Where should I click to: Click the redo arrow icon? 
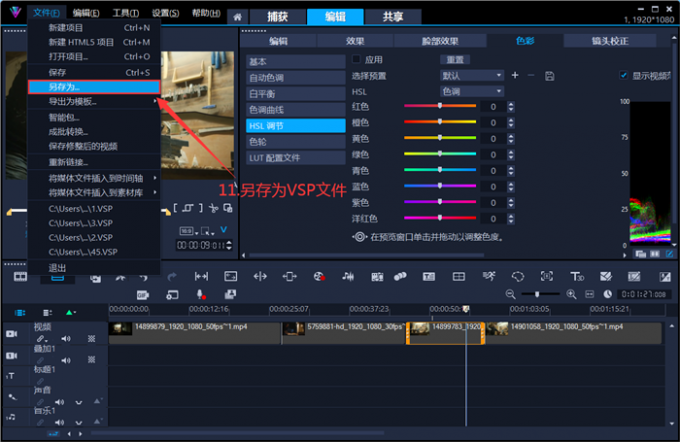(172, 277)
